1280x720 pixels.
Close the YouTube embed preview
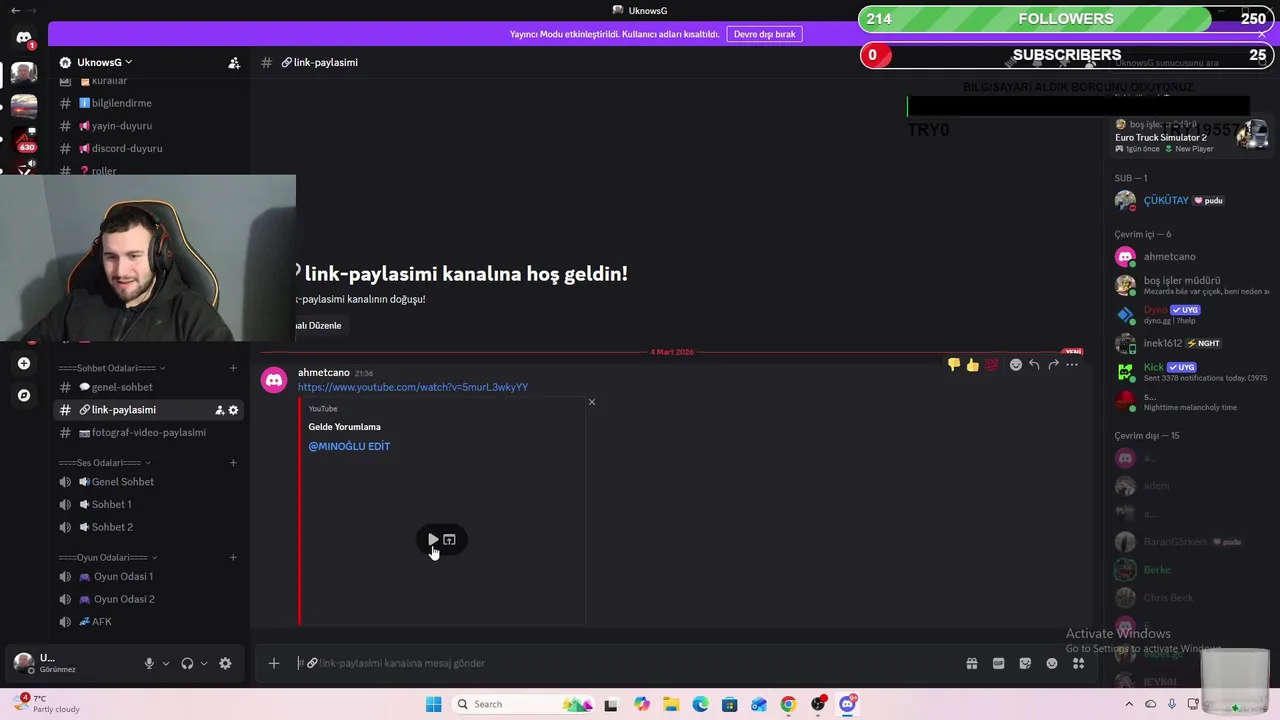pyautogui.click(x=591, y=402)
